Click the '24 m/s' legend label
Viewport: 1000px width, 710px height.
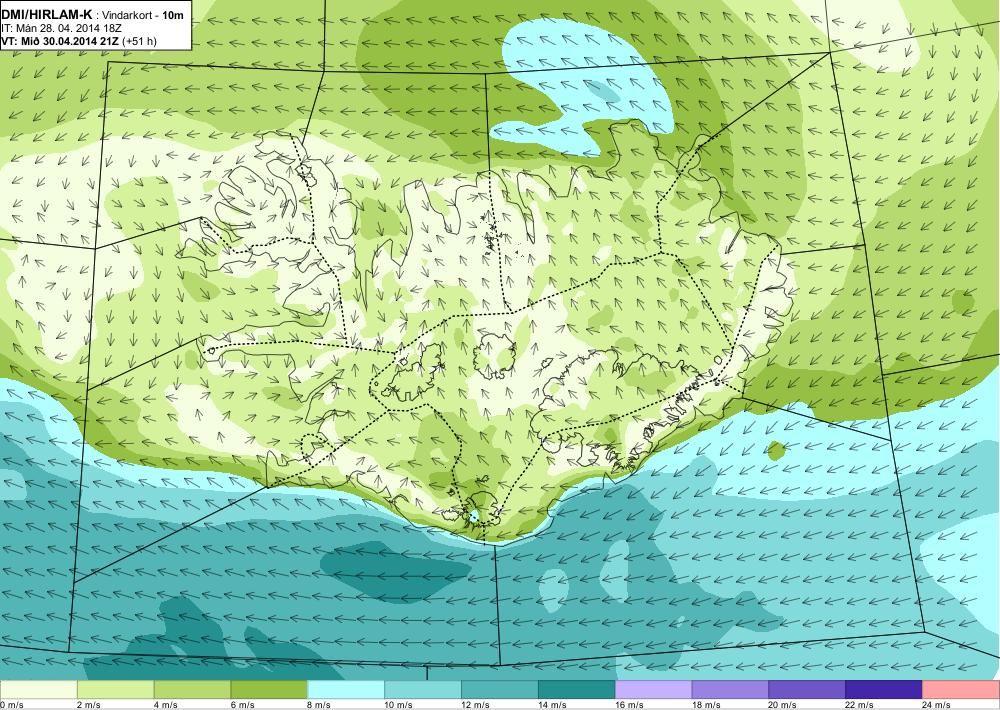pos(937,705)
